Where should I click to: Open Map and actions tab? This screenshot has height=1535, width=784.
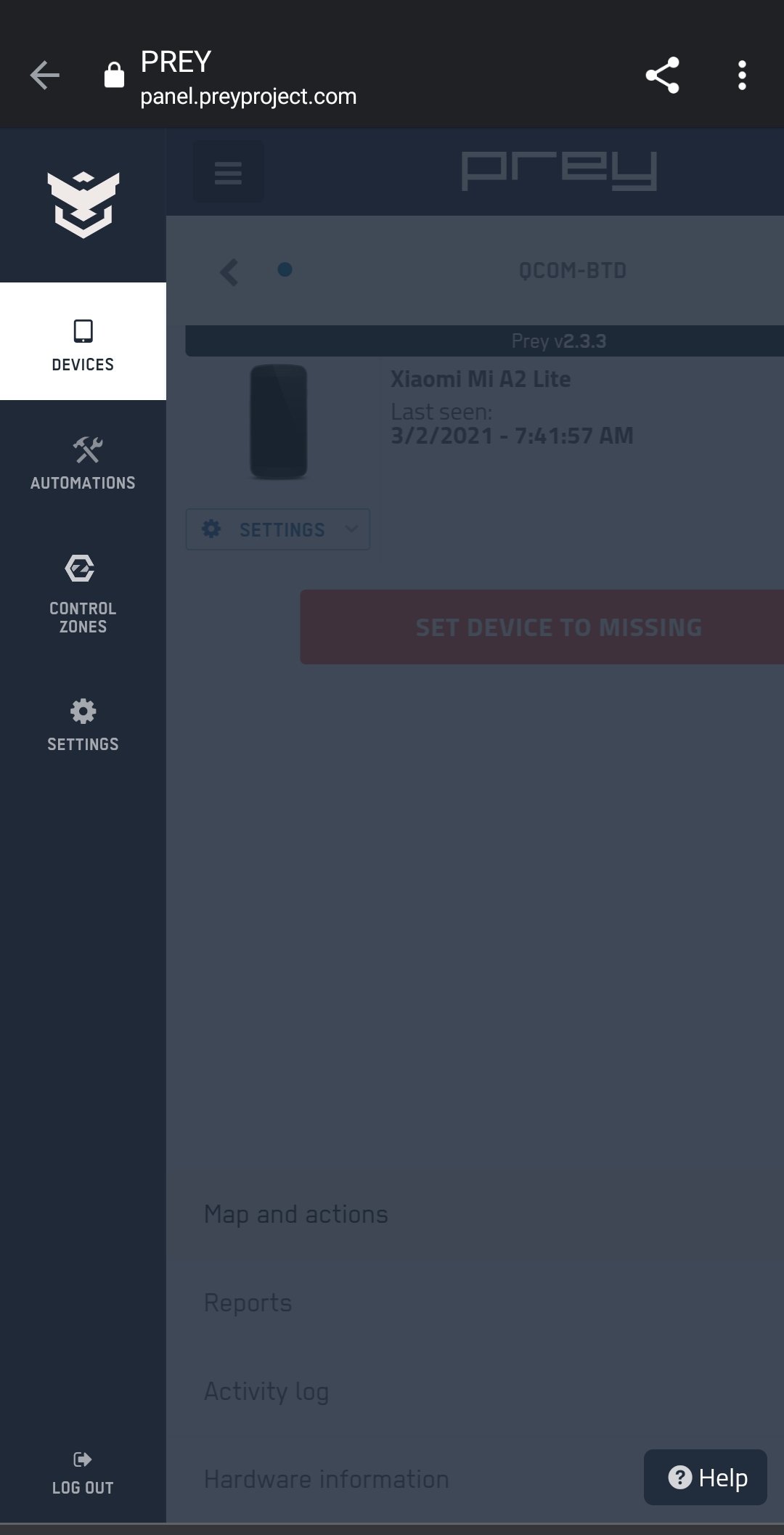[296, 1214]
